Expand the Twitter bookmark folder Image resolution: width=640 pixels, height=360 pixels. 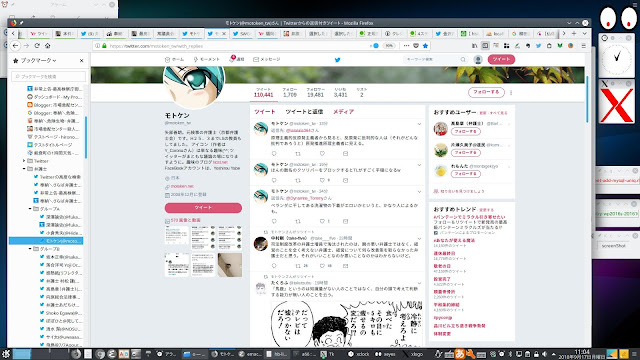[x=24, y=161]
